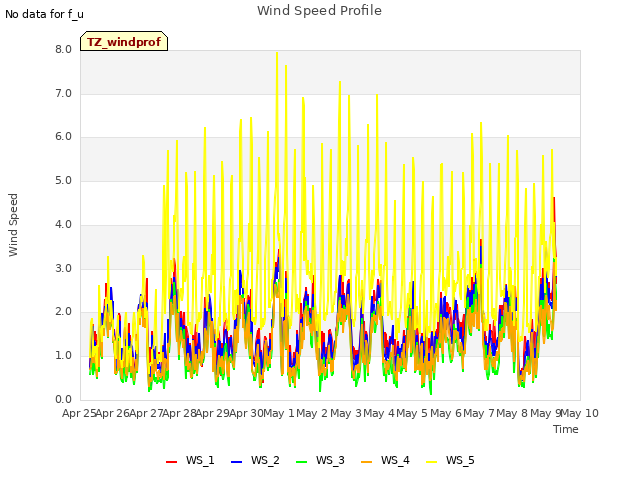Image resolution: width=640 pixels, height=480 pixels.
Task: Click the May 7 date tick
Action: pos(479,413)
